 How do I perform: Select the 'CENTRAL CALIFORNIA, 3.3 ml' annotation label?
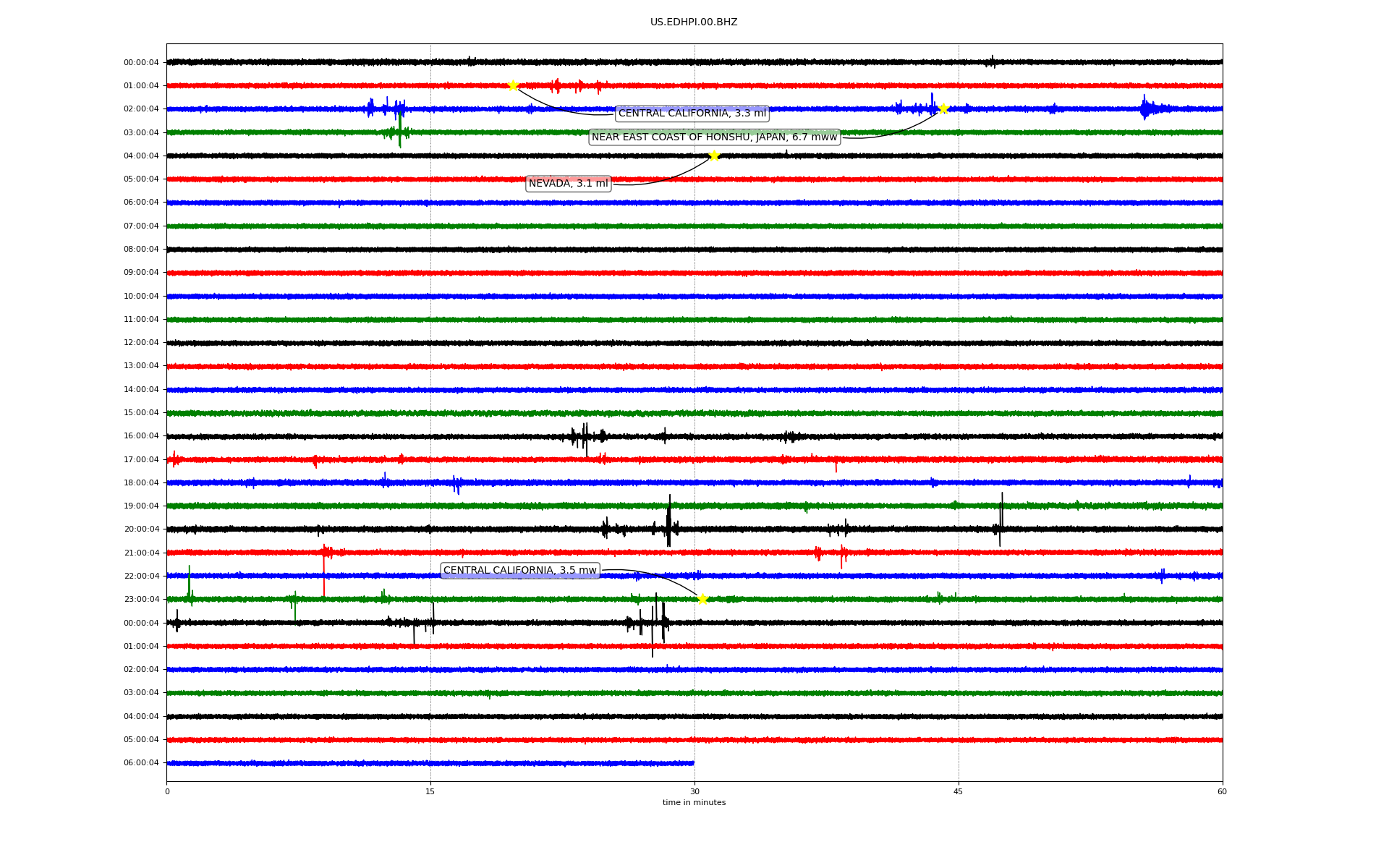tap(692, 114)
